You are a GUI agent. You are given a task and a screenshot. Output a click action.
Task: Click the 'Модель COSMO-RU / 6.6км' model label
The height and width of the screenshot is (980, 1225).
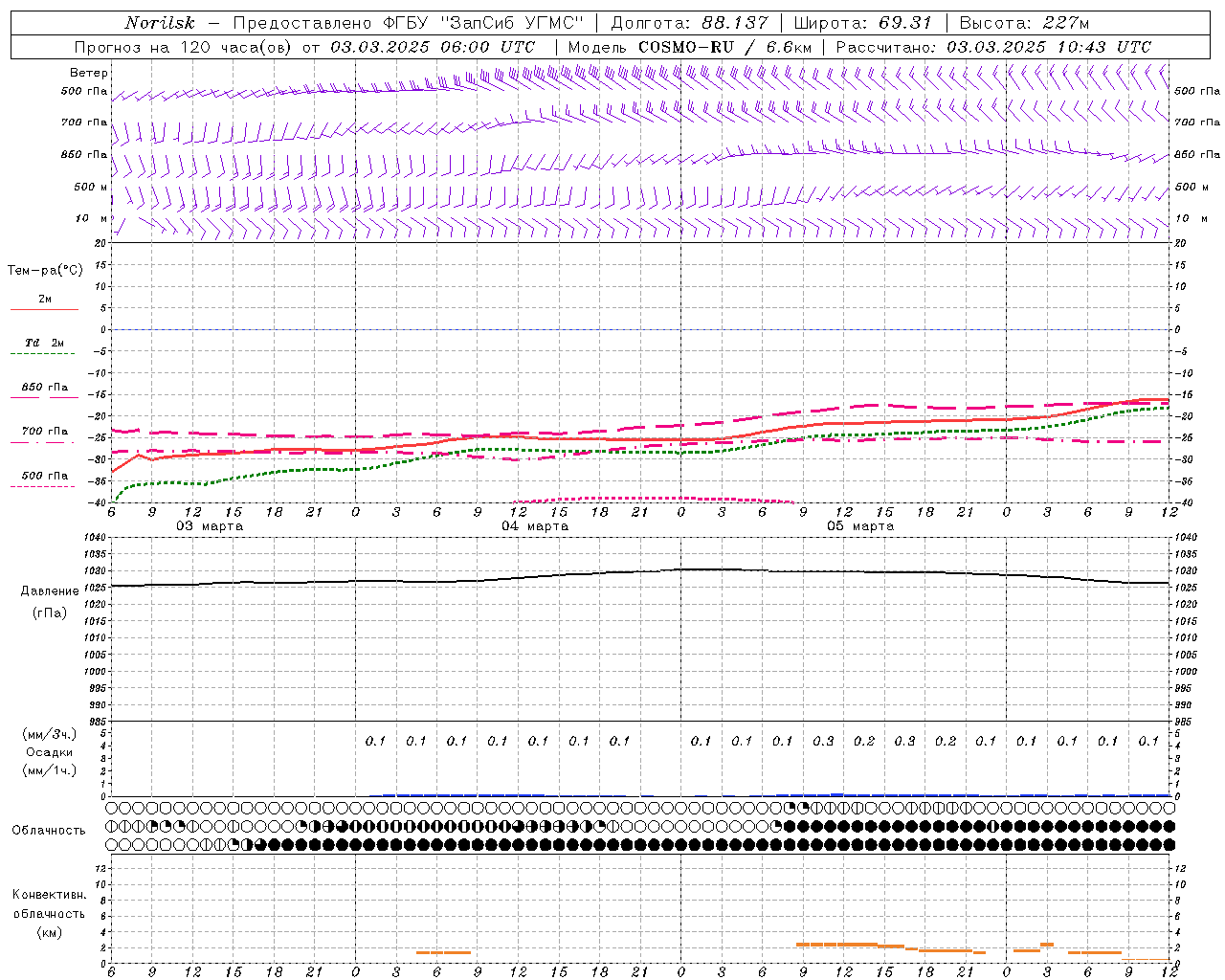click(x=689, y=47)
